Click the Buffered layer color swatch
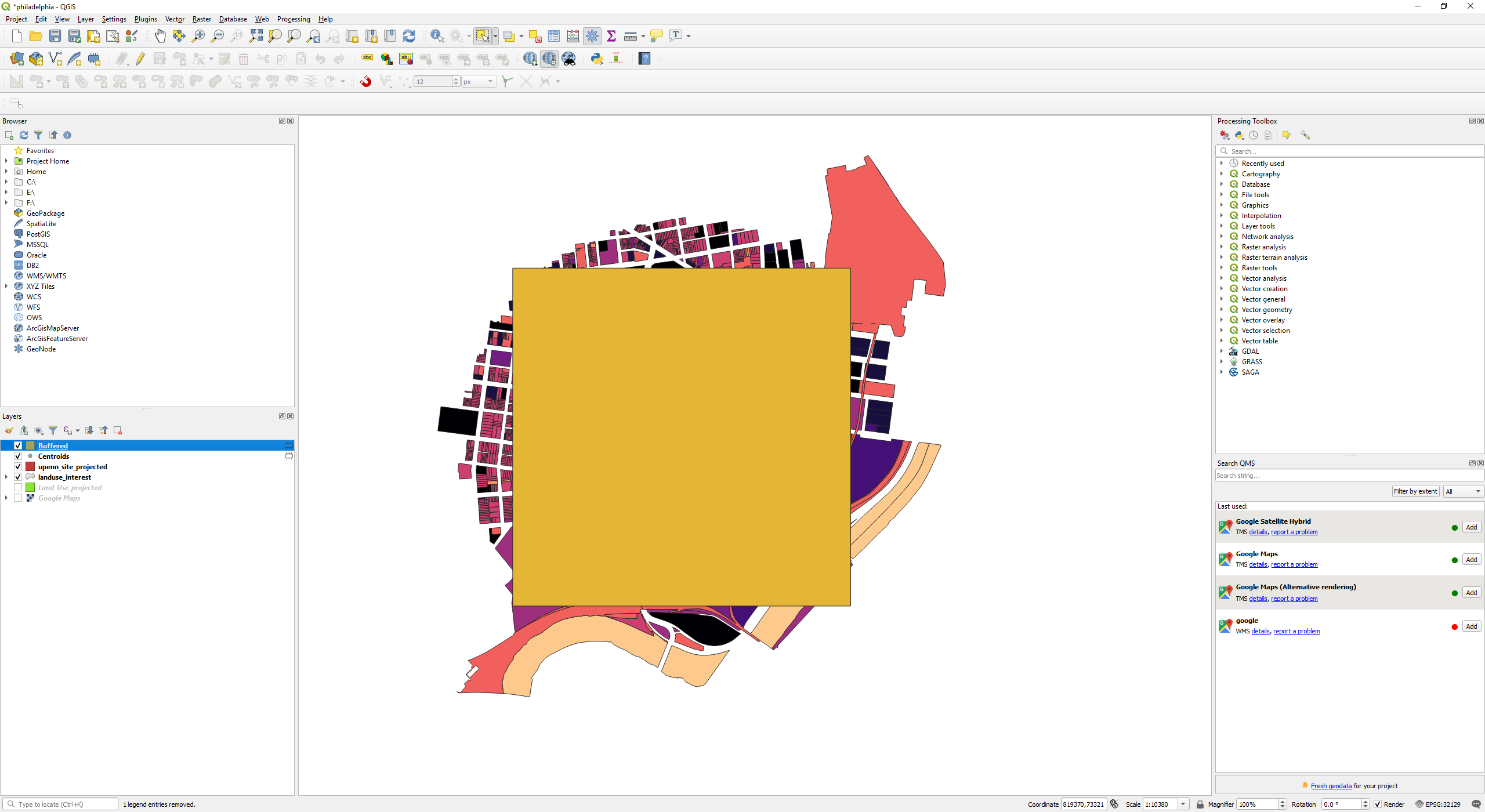This screenshot has width=1485, height=812. pyautogui.click(x=30, y=446)
